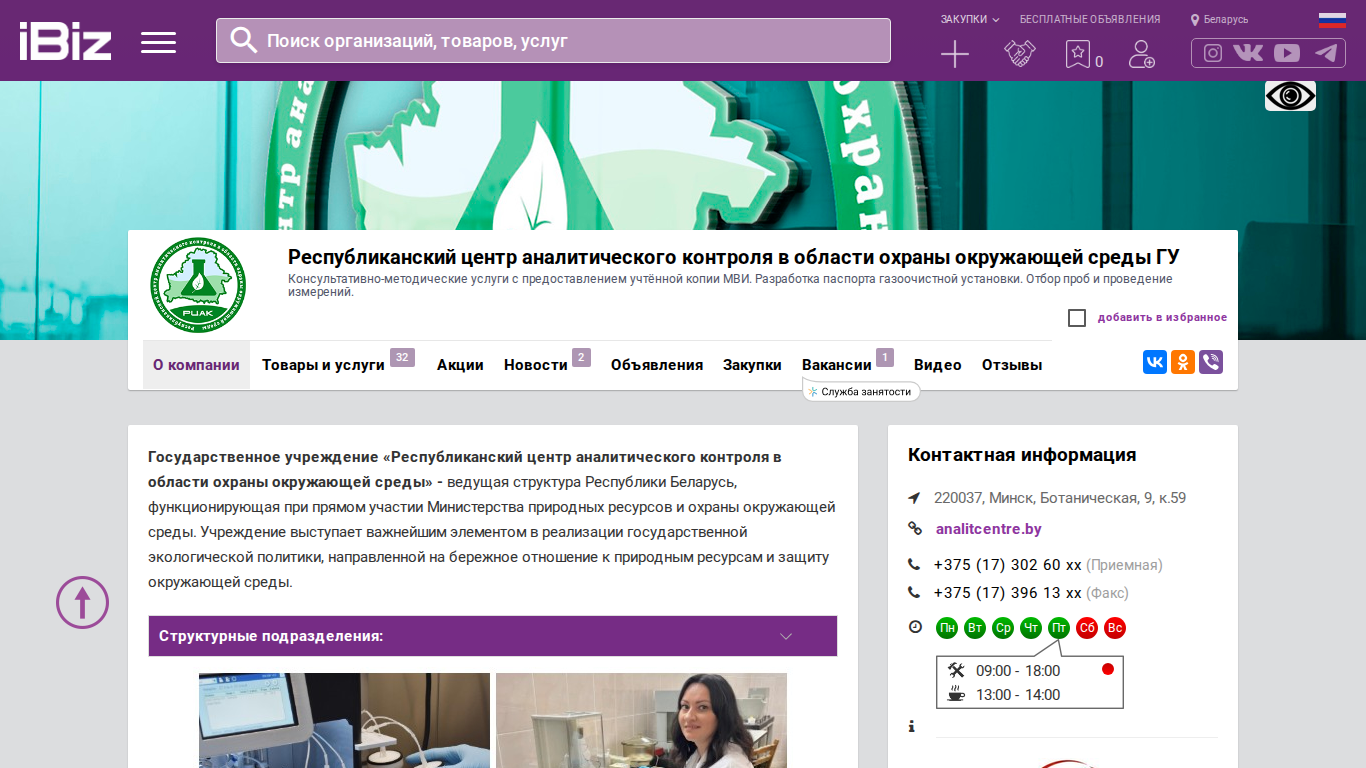
Task: Click the working hours clock icon
Action: pos(915,627)
